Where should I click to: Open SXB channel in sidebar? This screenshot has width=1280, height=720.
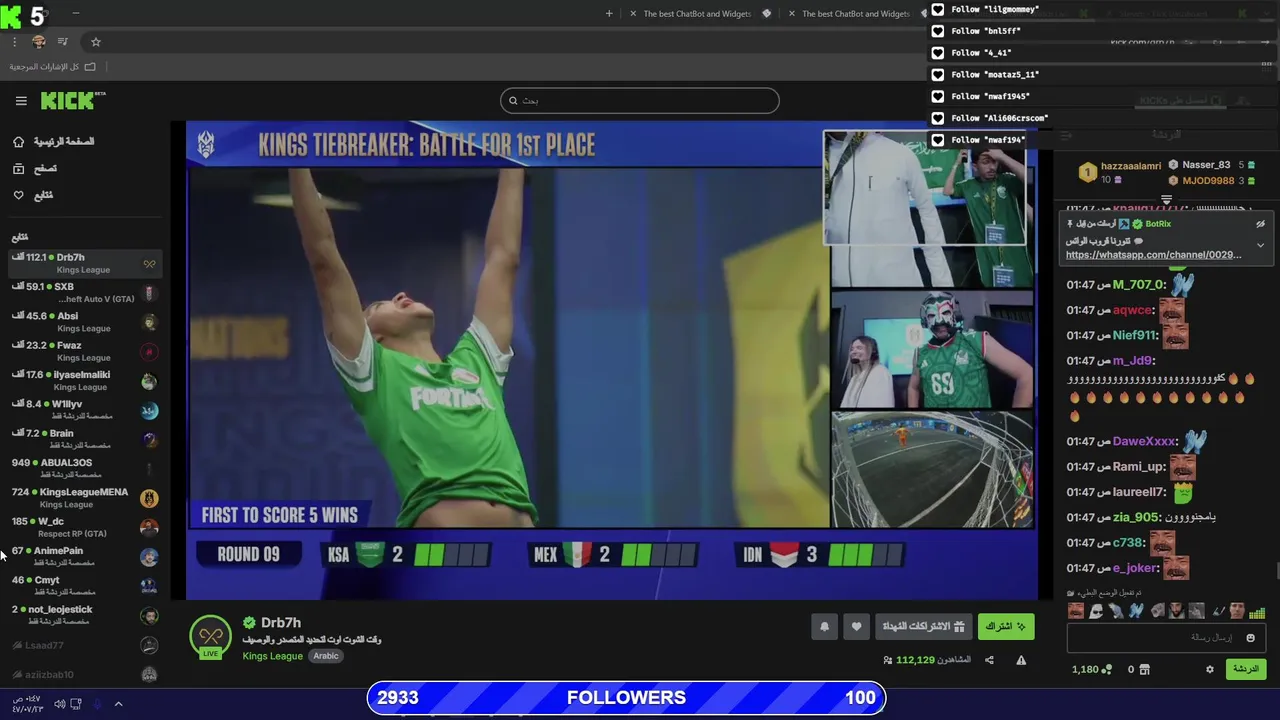(x=84, y=292)
